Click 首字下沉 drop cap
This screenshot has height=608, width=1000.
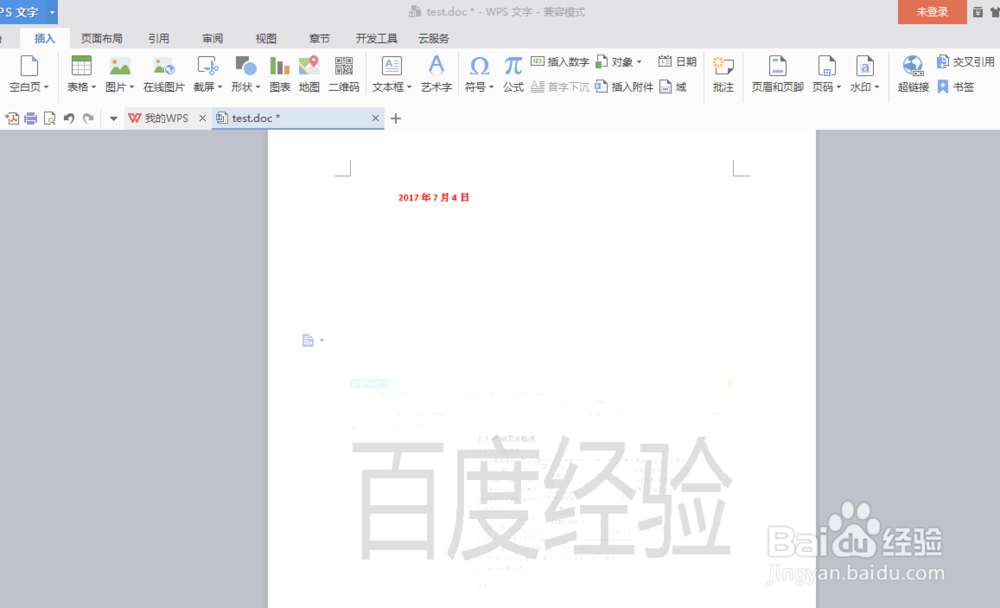point(560,87)
